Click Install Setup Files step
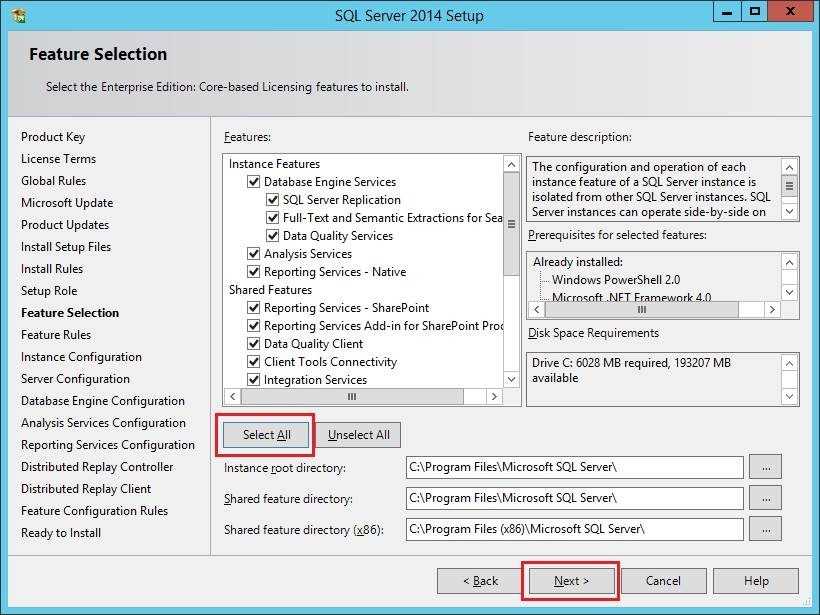Image resolution: width=820 pixels, height=615 pixels. 66,247
